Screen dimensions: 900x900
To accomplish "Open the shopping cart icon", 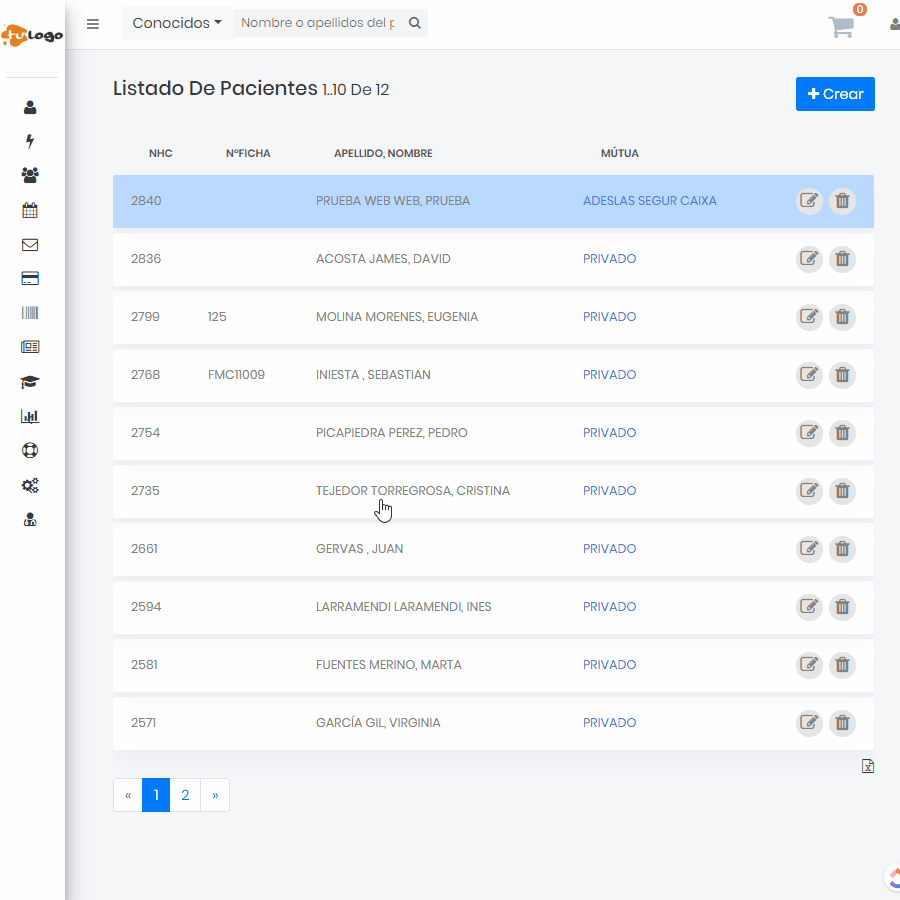I will (842, 27).
